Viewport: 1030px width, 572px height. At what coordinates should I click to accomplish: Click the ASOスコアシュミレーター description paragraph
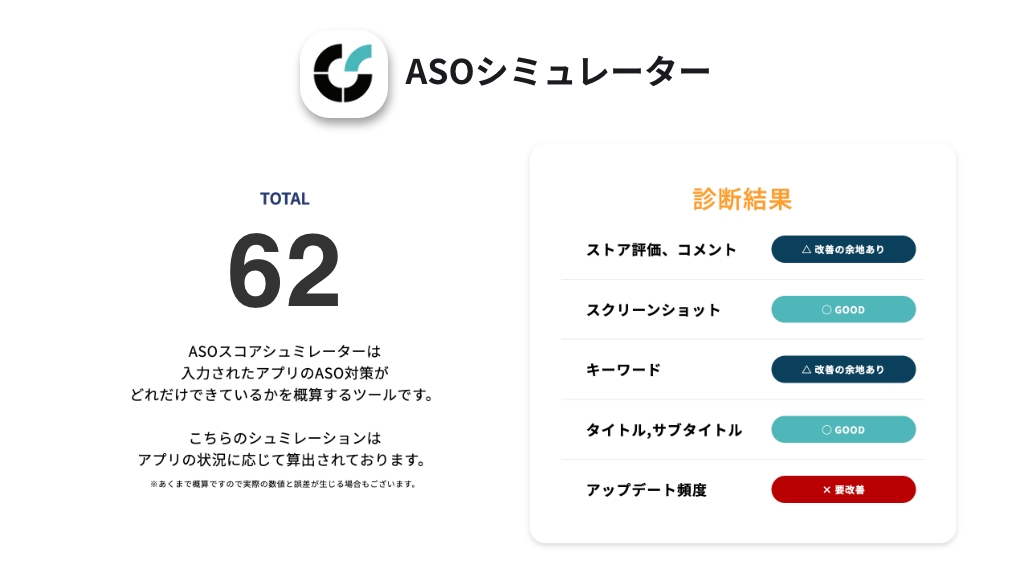point(284,373)
